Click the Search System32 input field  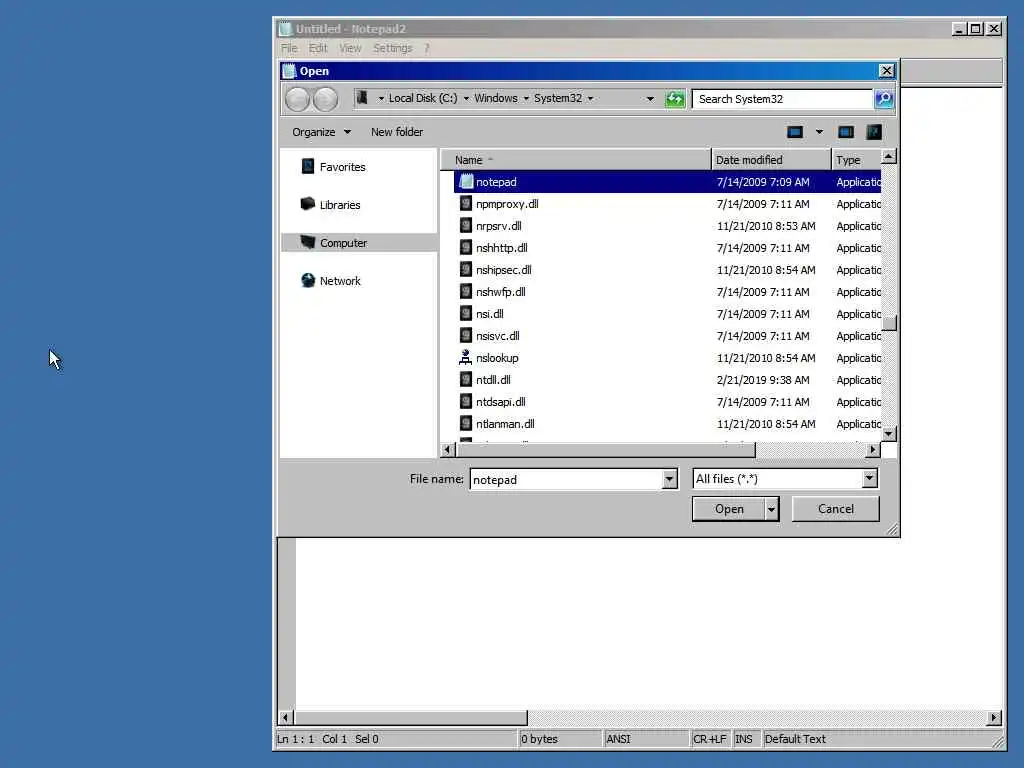pos(782,99)
